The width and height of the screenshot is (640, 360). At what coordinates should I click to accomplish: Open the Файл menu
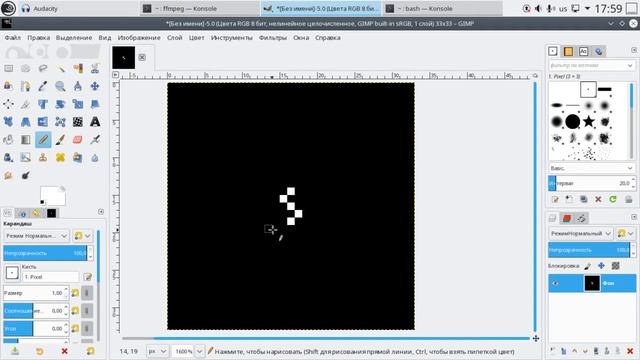pos(13,38)
